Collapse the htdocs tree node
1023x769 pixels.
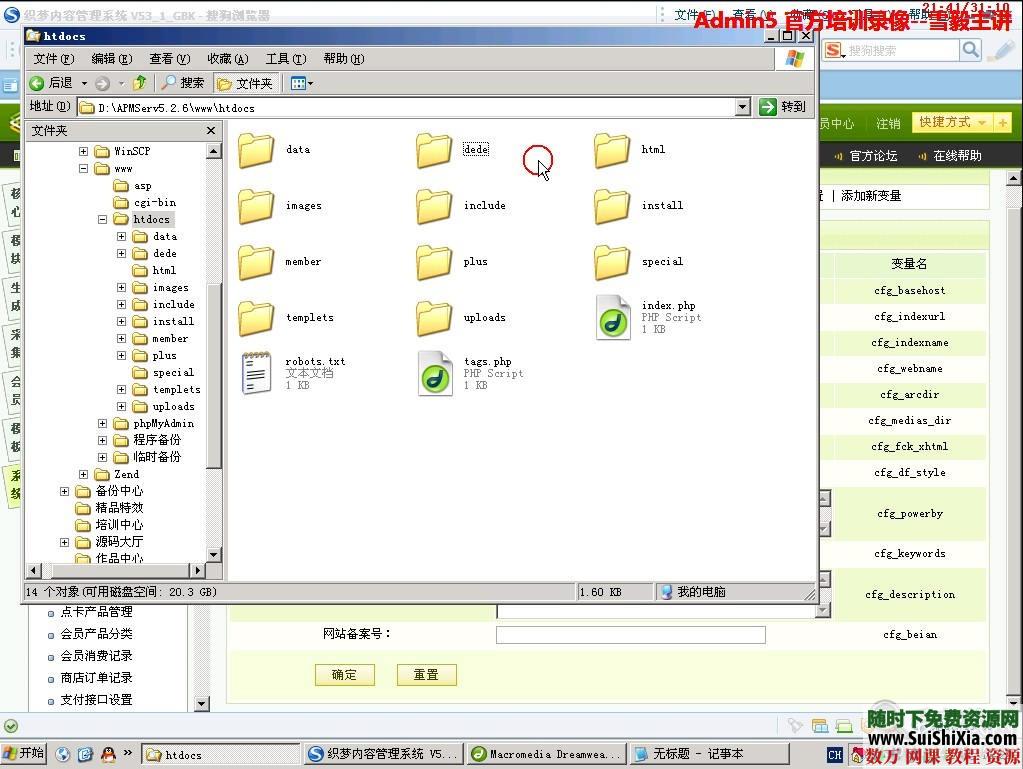pyautogui.click(x=103, y=219)
